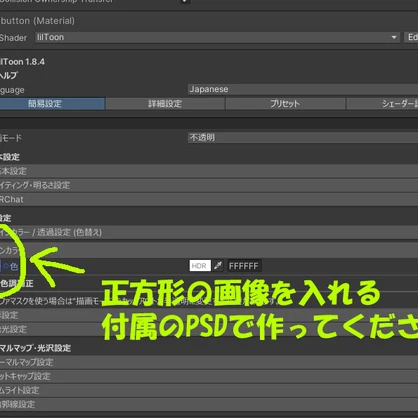This screenshot has width=418, height=418.
Task: Expand the リムライト設定 section
Action: tap(209, 390)
